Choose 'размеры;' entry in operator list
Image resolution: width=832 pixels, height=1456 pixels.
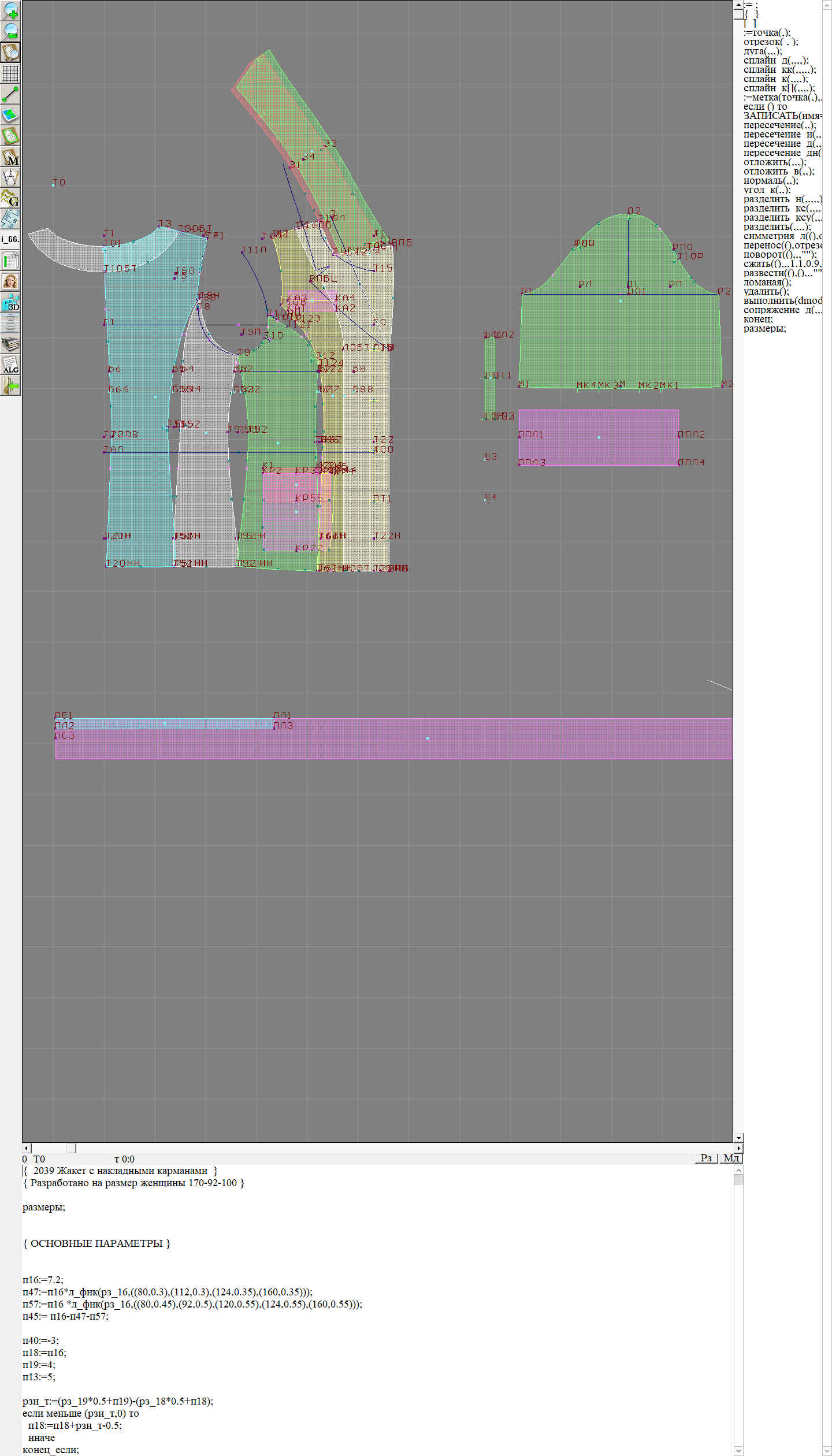click(x=764, y=328)
